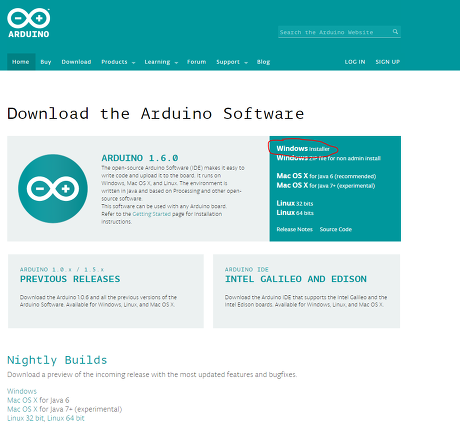Click the ARDUINO IDE label above Intel Galileo
This screenshot has height=424, width=460.
pos(247,269)
